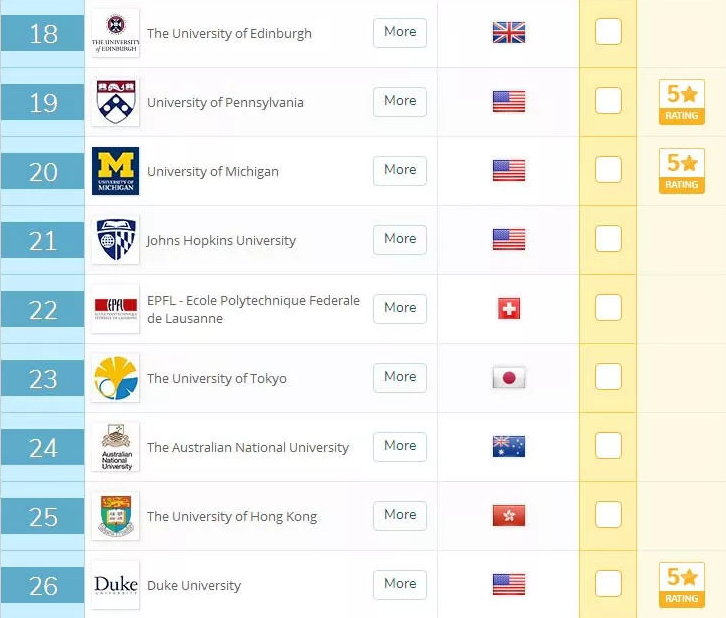This screenshot has width=726, height=618.
Task: Click the Duke University logo
Action: (115, 585)
